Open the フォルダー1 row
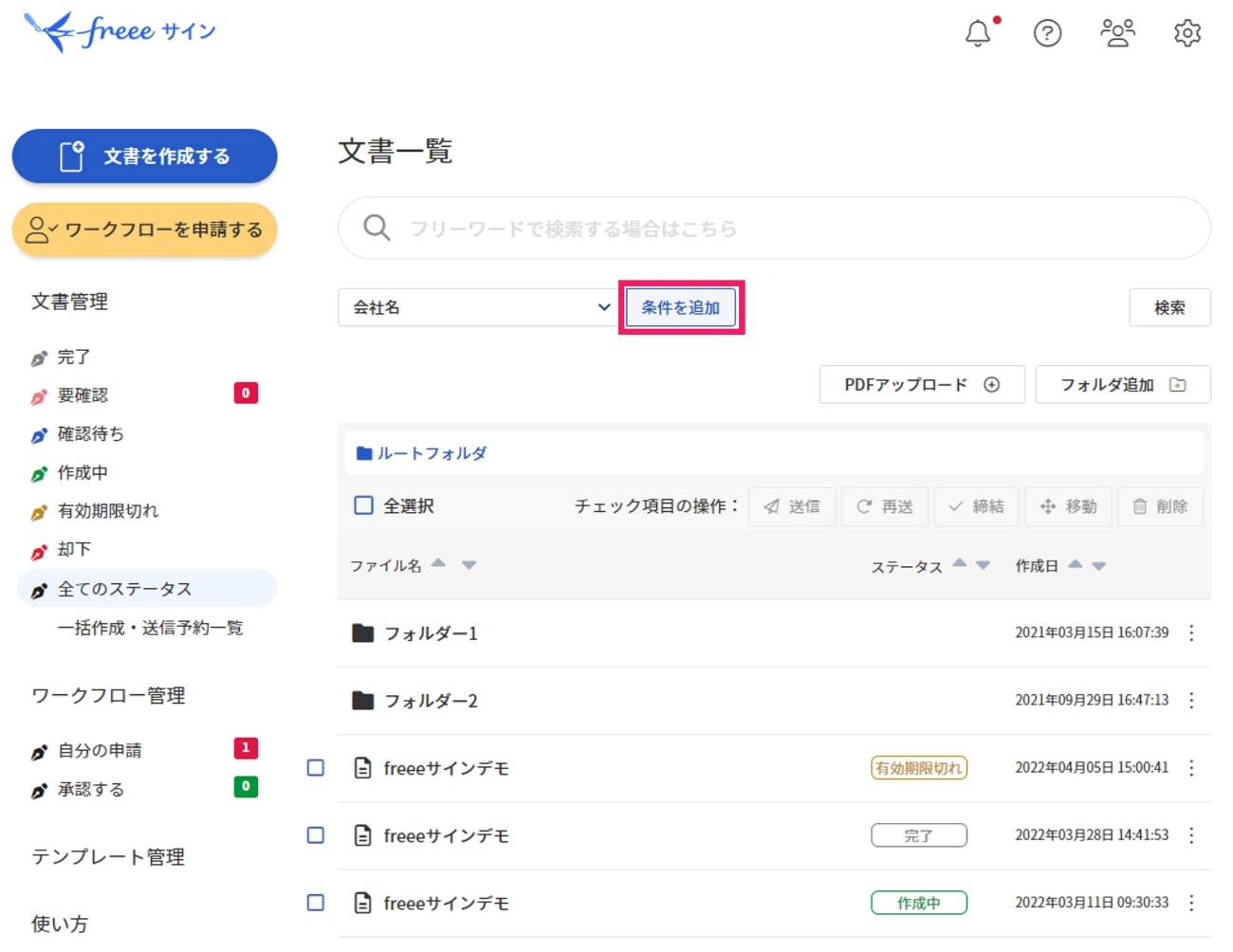The image size is (1233, 952). pos(774,632)
